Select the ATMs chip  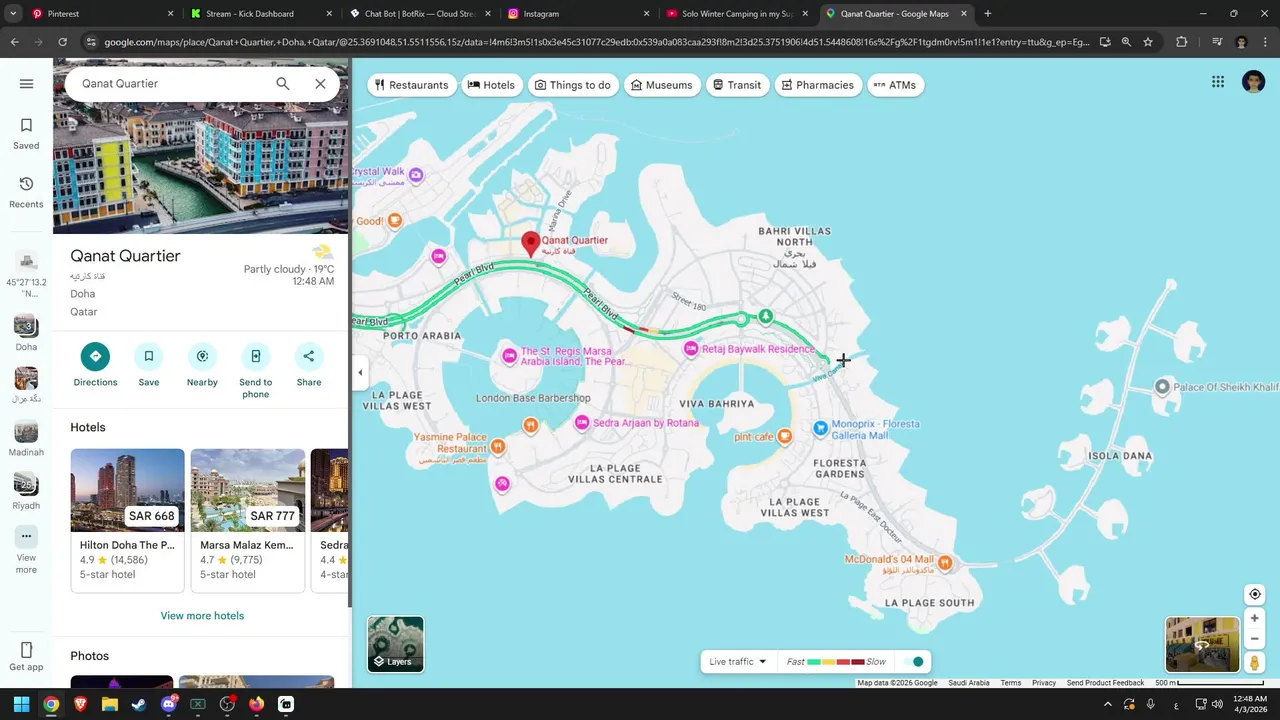(895, 85)
